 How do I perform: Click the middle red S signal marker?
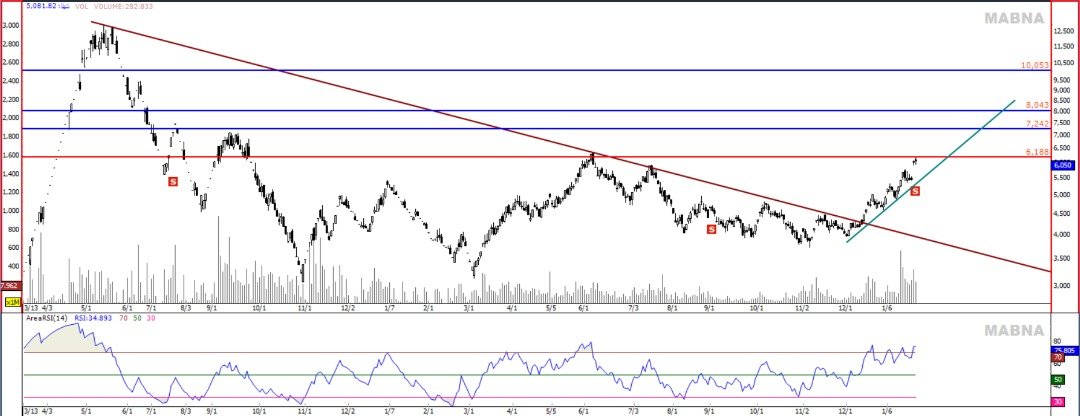(x=711, y=229)
